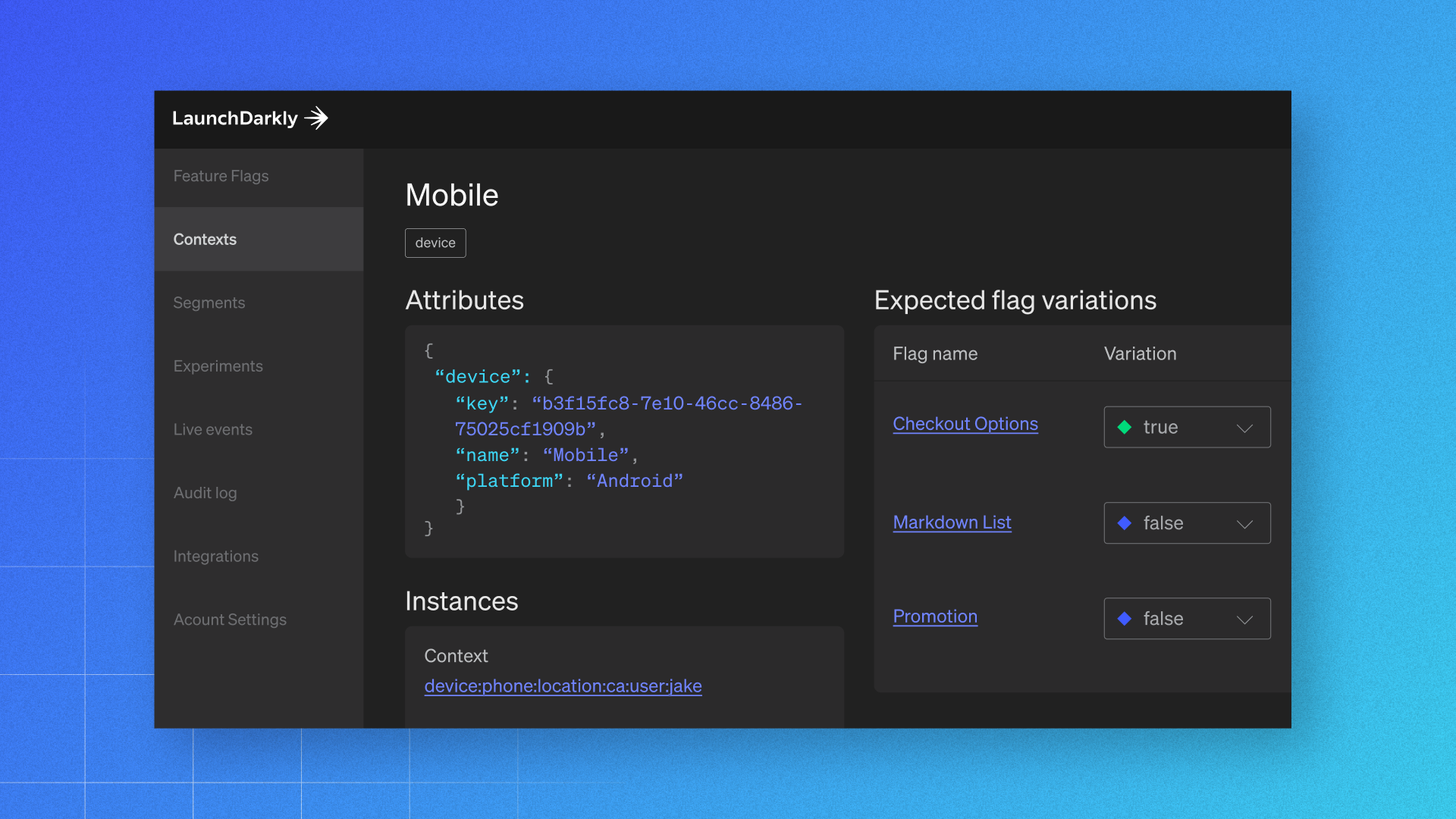Image resolution: width=1456 pixels, height=819 pixels.
Task: Open the Checkout Options flag link
Action: coord(965,424)
